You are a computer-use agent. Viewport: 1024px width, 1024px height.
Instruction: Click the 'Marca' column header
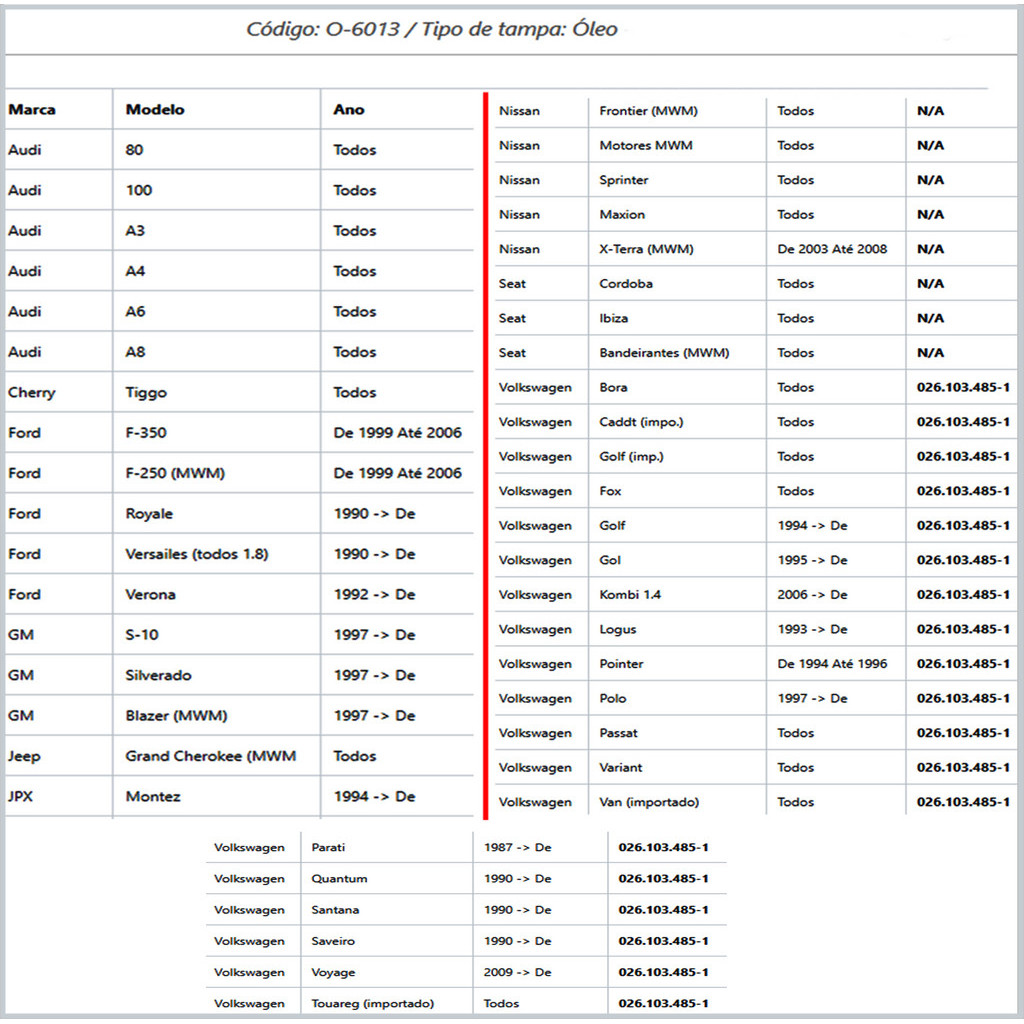[x=32, y=110]
